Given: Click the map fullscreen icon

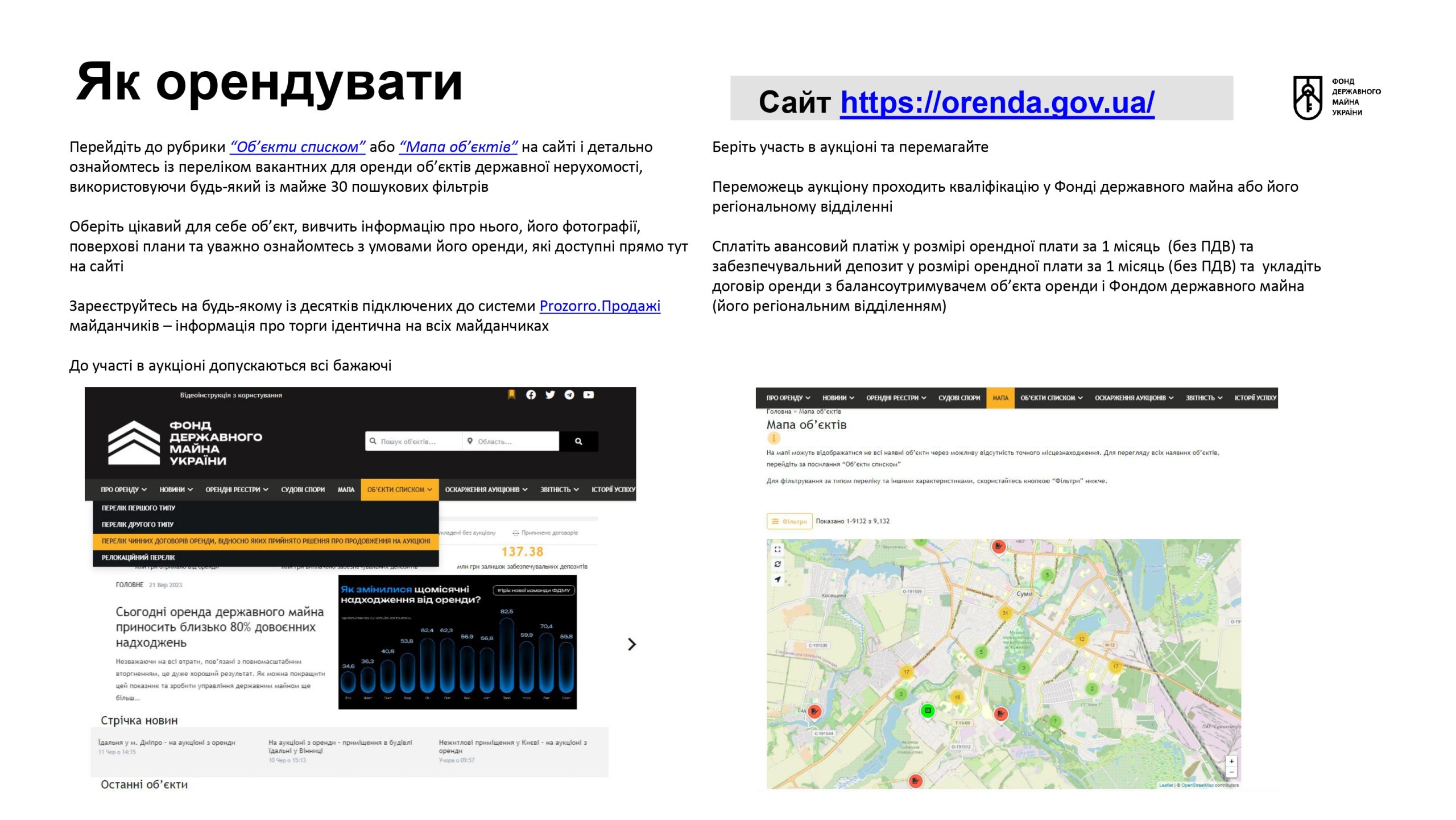Looking at the screenshot, I should [777, 549].
